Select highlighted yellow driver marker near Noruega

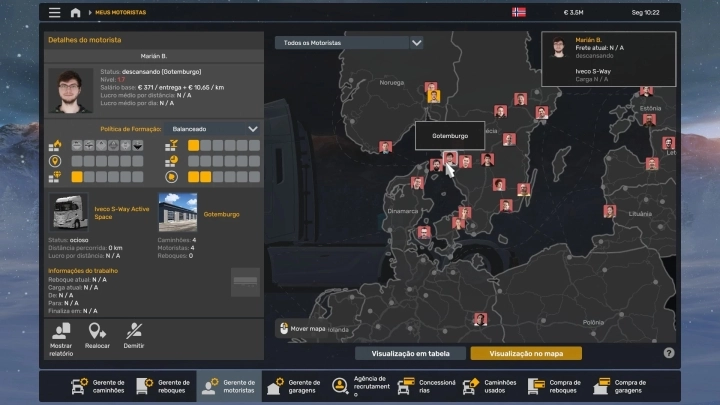pos(434,96)
